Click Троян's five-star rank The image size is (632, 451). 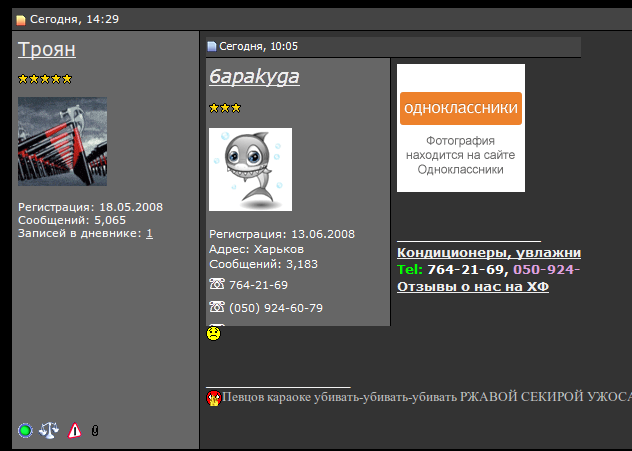click(x=45, y=79)
